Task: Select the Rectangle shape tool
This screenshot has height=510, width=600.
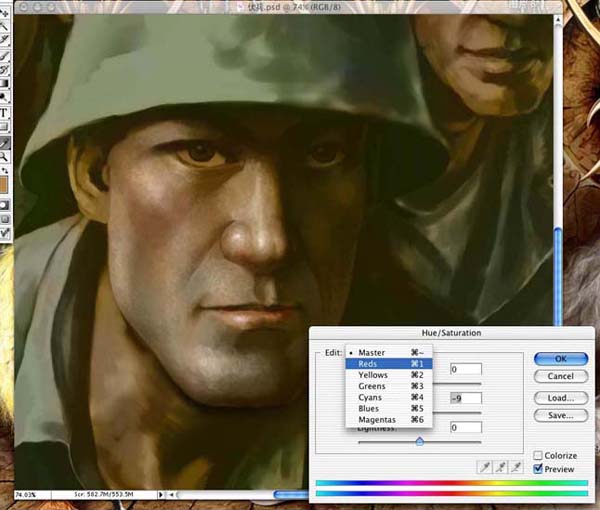Action: (4, 126)
